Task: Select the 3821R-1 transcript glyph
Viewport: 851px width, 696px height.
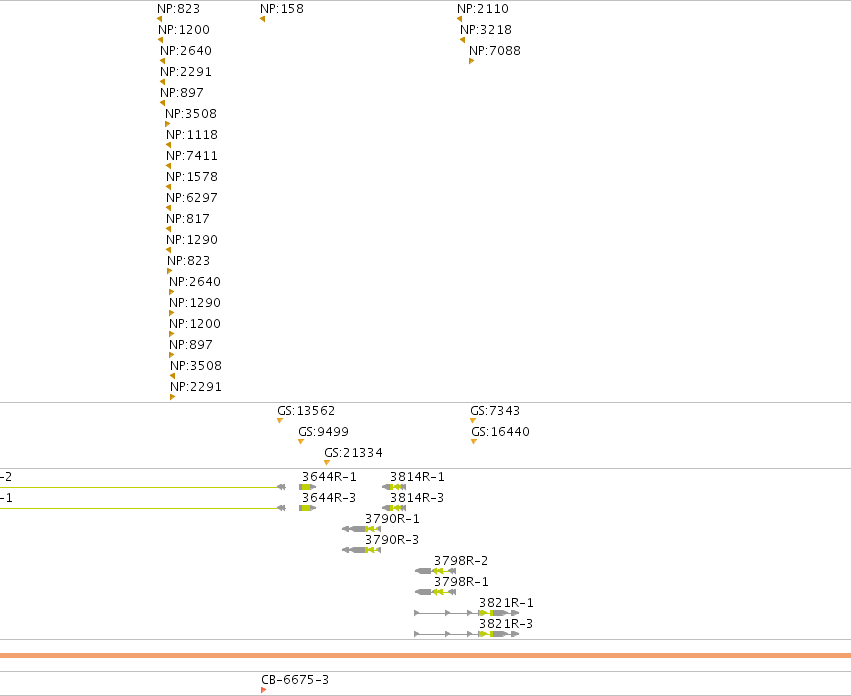Action: (467, 613)
